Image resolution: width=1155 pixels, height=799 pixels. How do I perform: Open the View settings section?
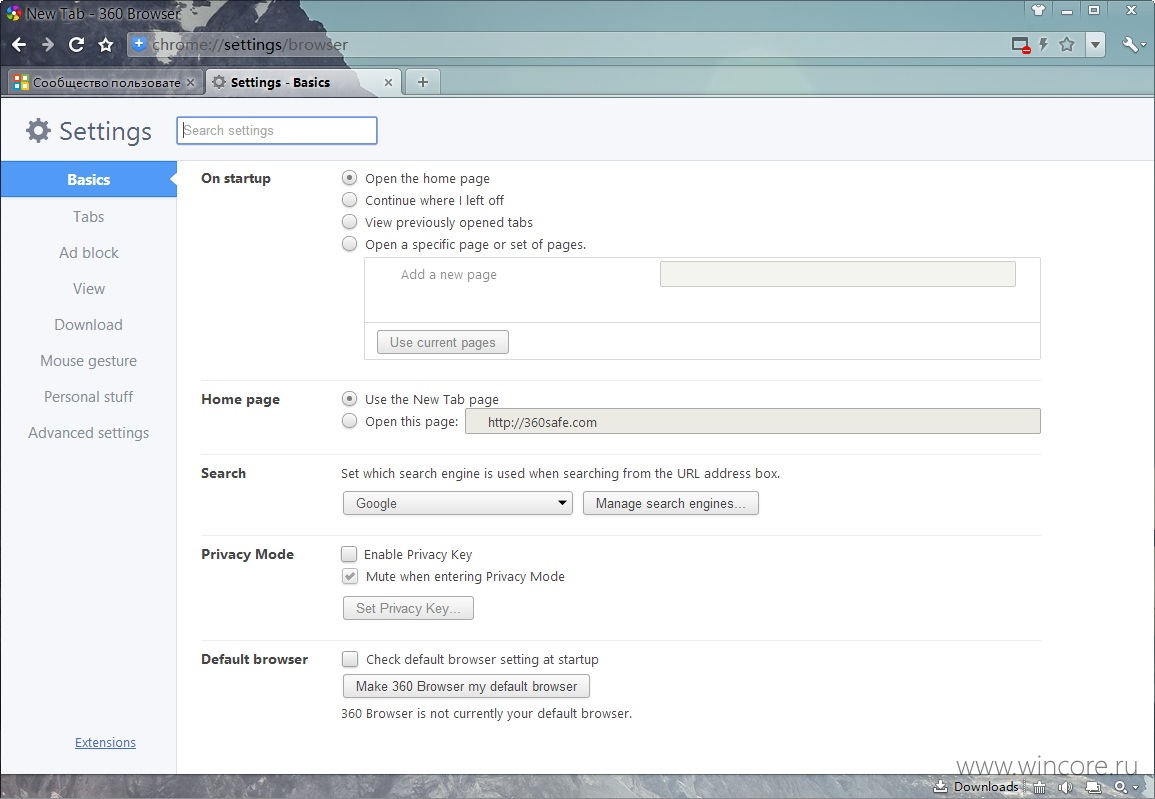[88, 289]
